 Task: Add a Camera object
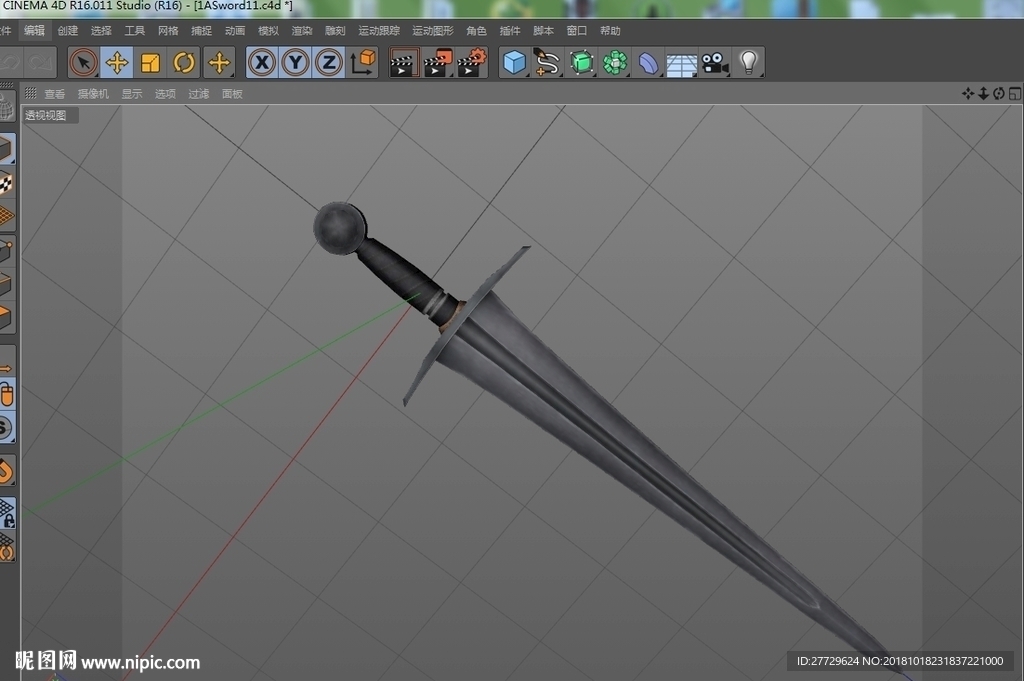tap(715, 63)
